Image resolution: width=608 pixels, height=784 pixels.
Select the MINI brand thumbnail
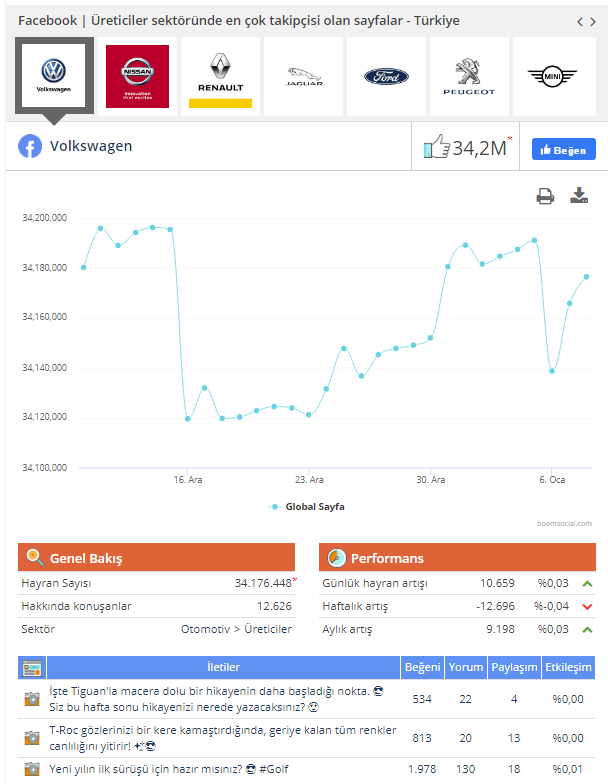coord(552,76)
